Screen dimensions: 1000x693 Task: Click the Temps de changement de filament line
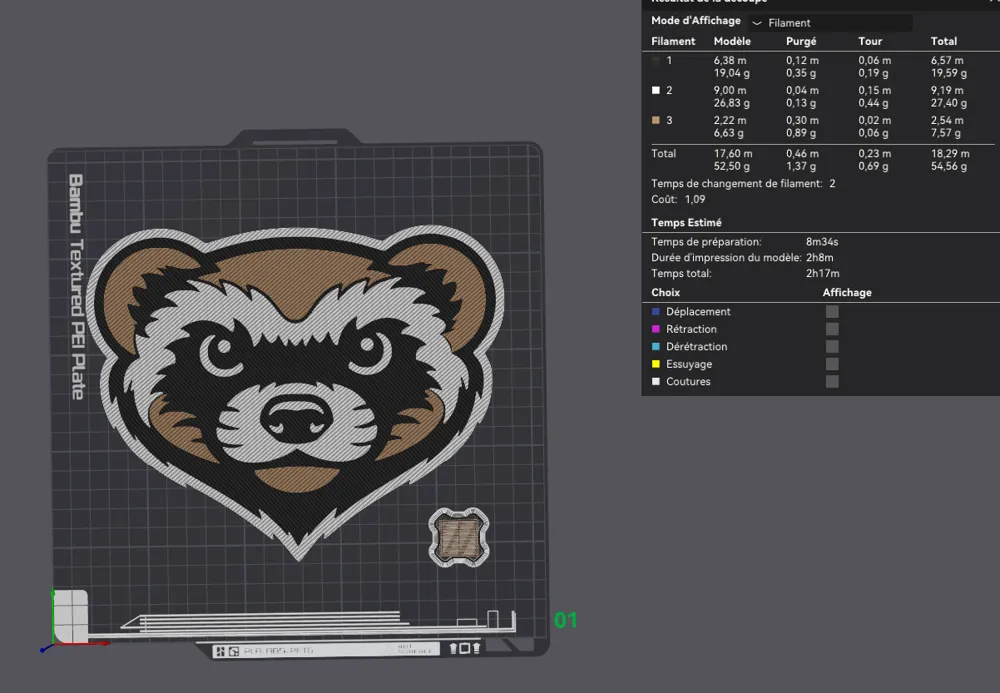pyautogui.click(x=743, y=184)
